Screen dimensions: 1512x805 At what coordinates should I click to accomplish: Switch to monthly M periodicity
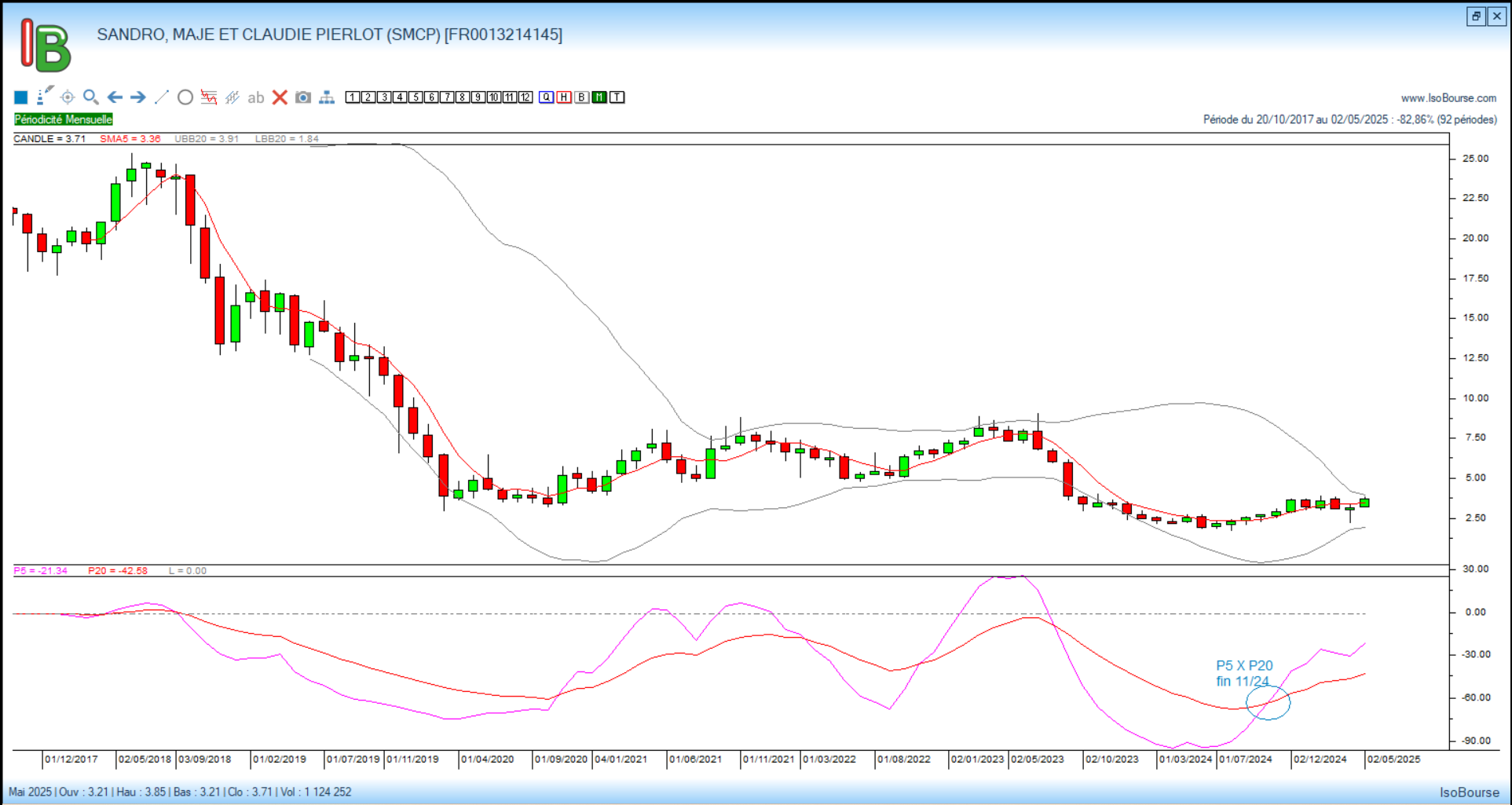pos(599,97)
